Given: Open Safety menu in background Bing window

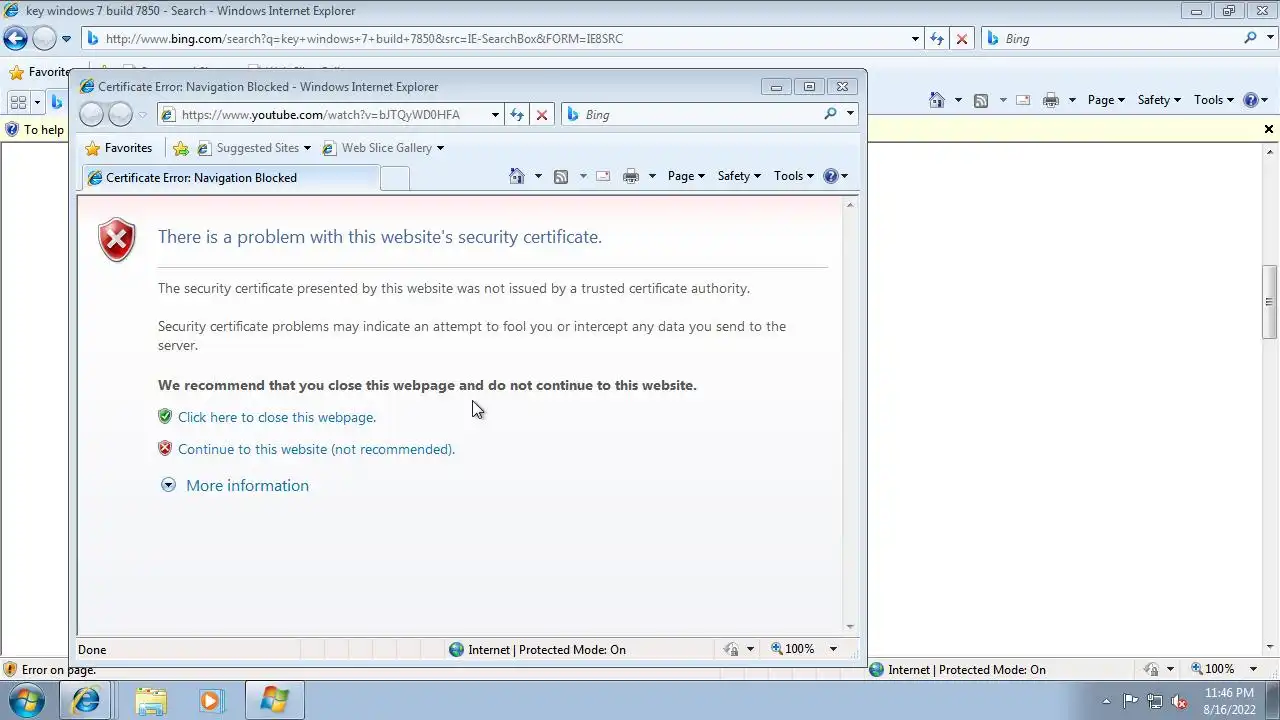Looking at the screenshot, I should coord(1159,100).
